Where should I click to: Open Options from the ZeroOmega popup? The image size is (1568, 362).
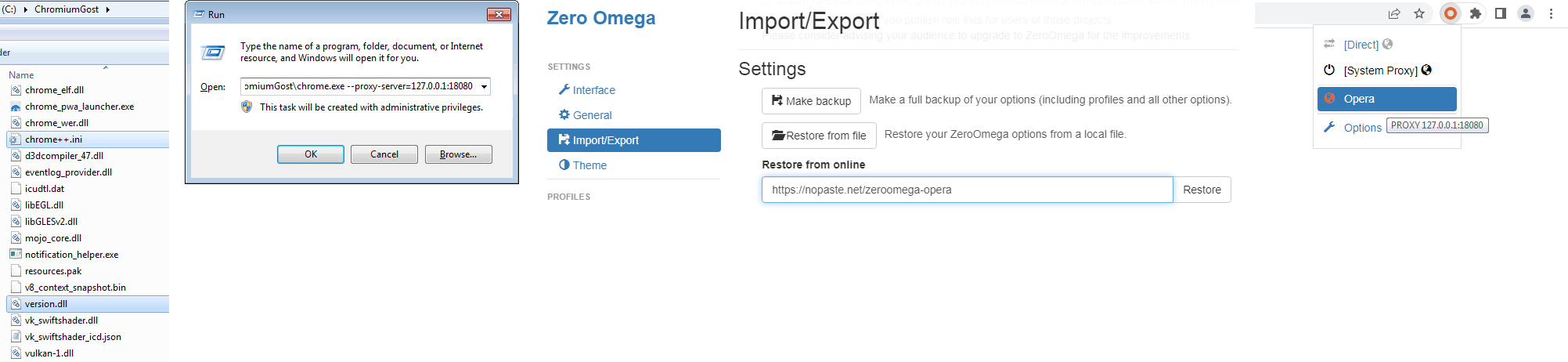tap(1362, 128)
